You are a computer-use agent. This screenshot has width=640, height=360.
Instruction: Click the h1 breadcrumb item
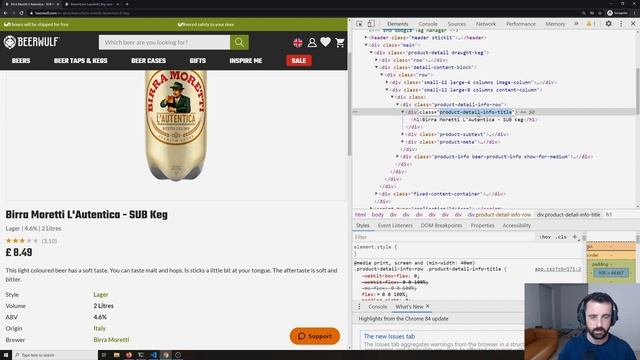tap(609, 215)
